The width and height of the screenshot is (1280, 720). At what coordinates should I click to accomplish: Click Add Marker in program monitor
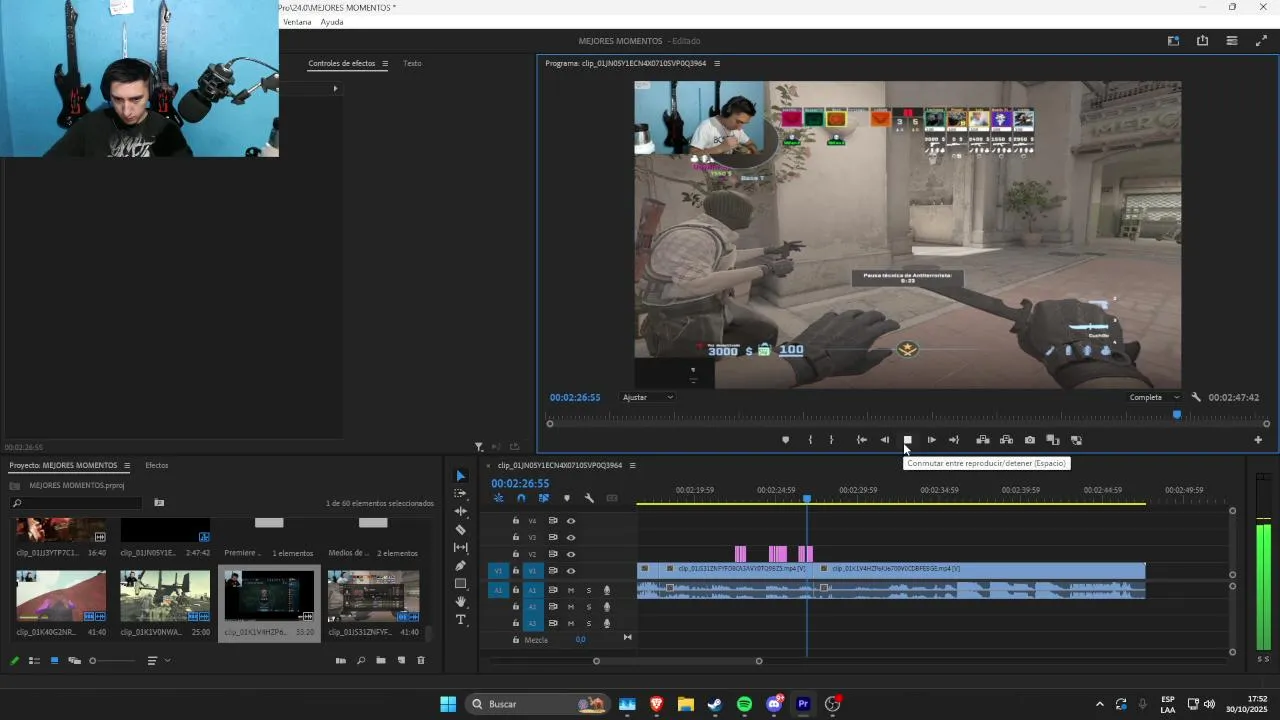785,440
